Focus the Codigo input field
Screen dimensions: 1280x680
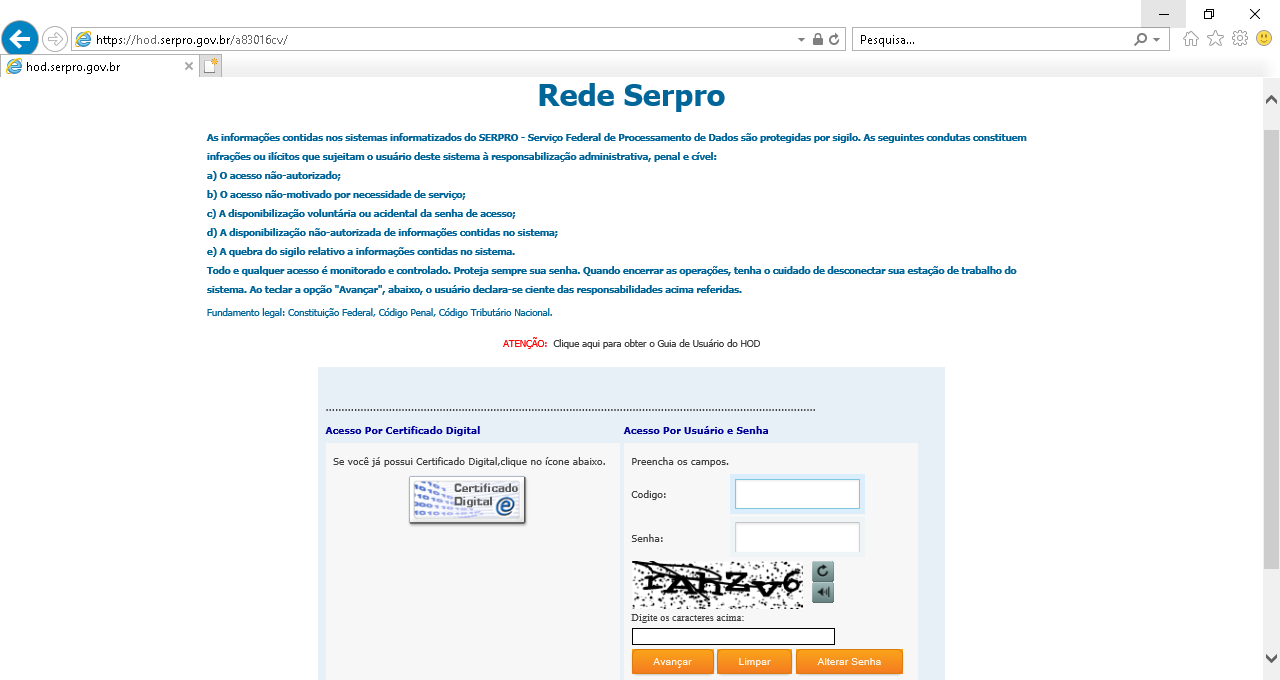[797, 494]
